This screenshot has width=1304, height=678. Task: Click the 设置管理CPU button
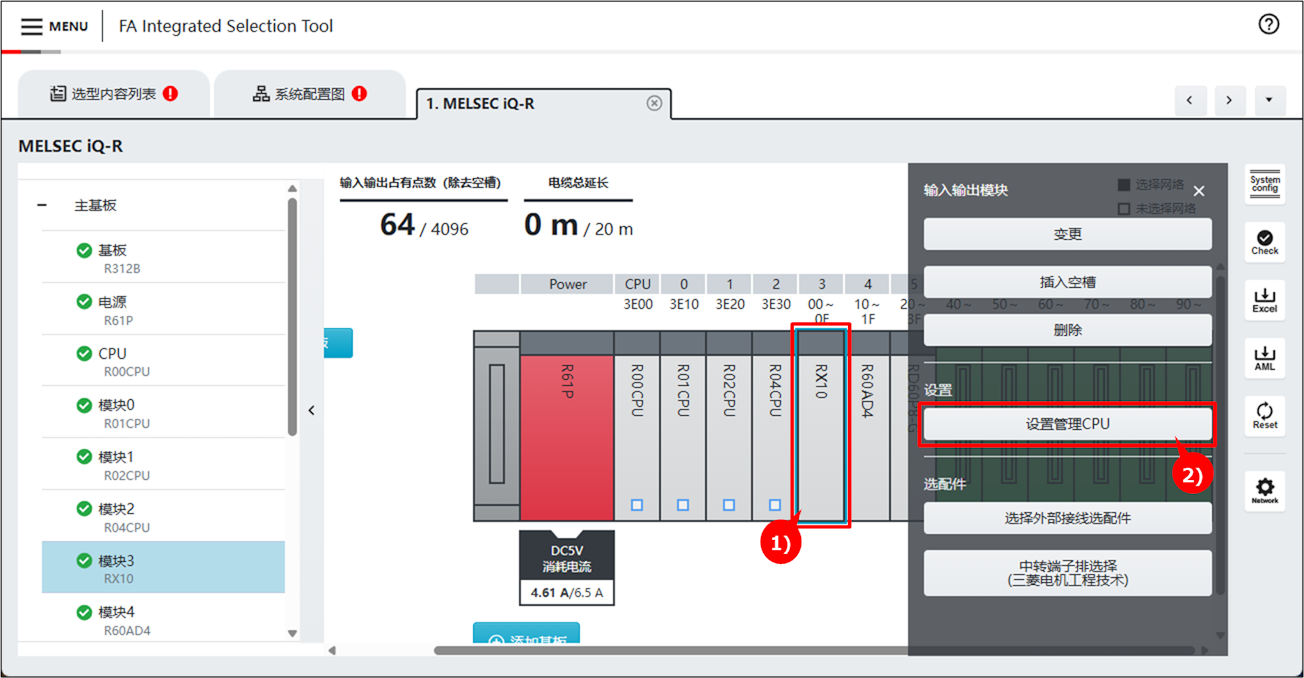[1067, 424]
